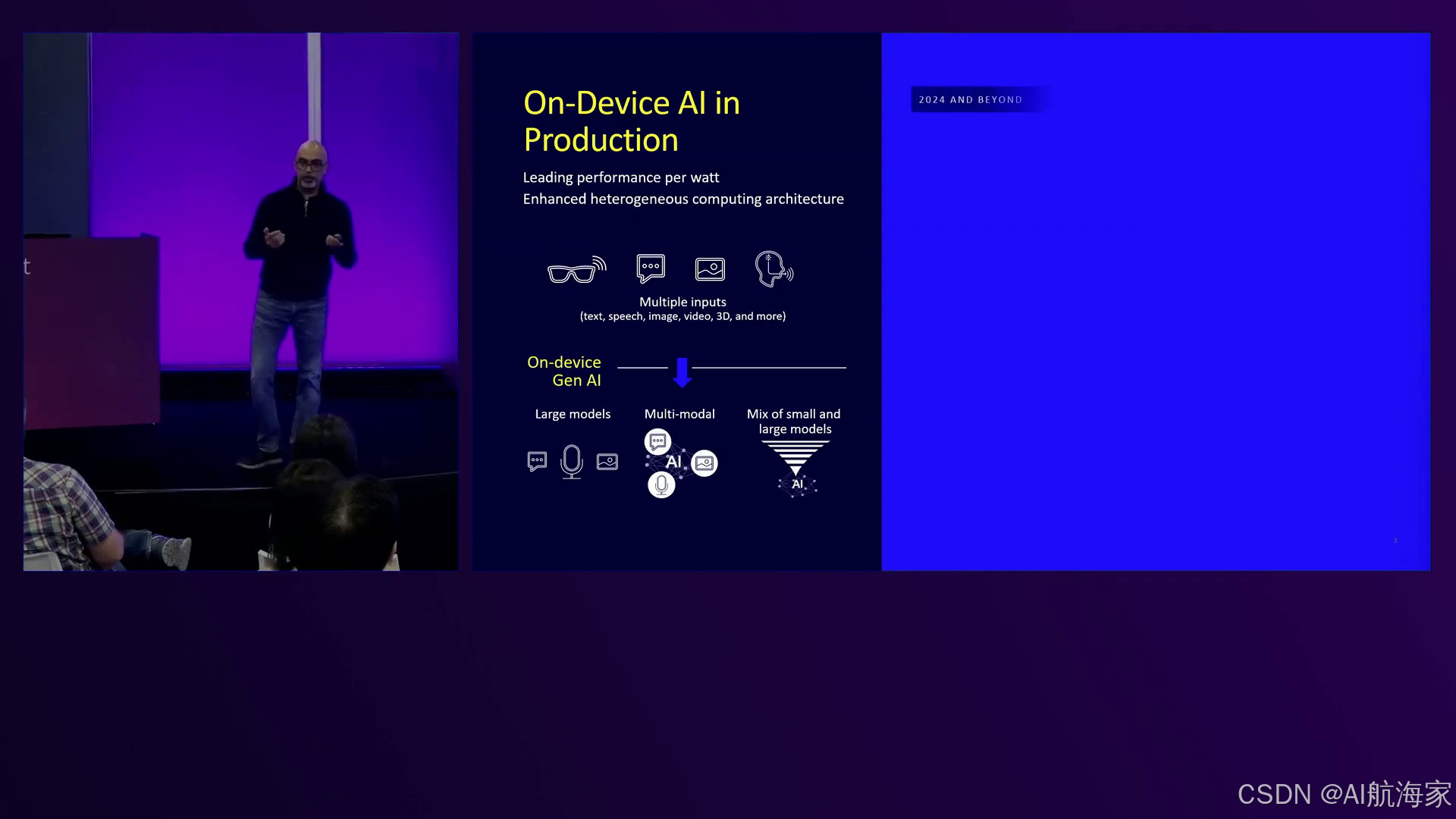Click the CSDN watermark text
The height and width of the screenshot is (819, 1456).
[x=1344, y=794]
